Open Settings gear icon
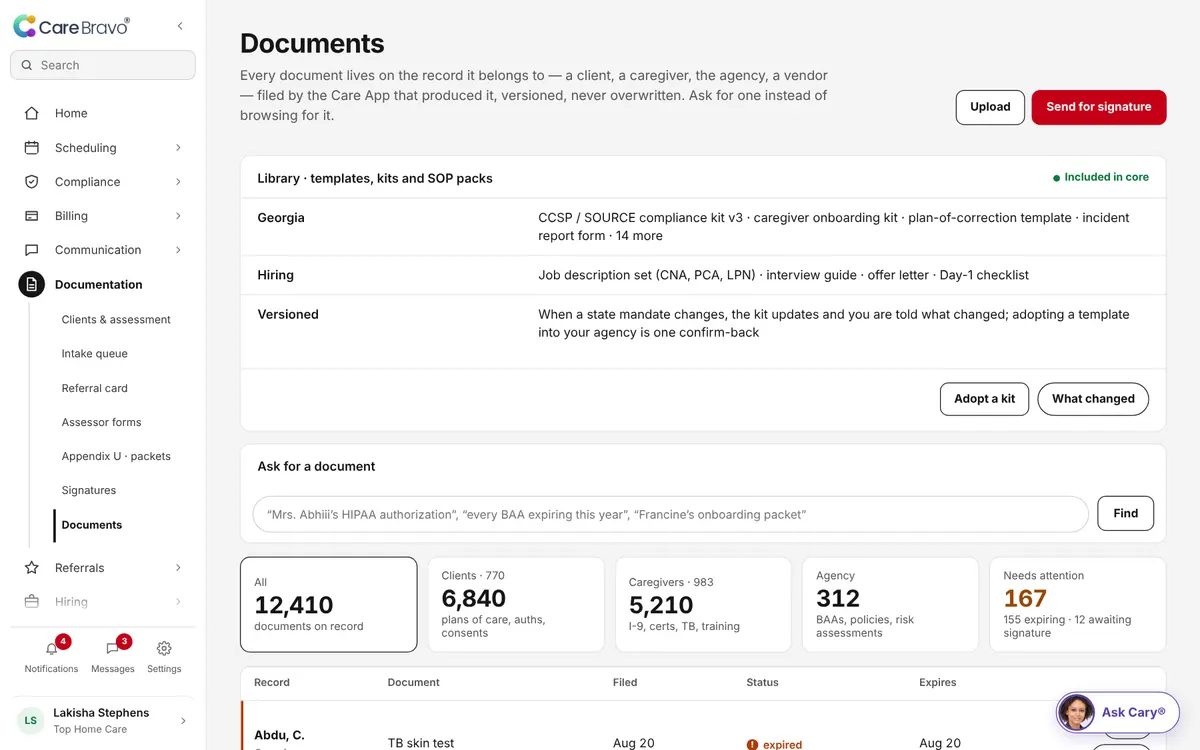 click(164, 648)
